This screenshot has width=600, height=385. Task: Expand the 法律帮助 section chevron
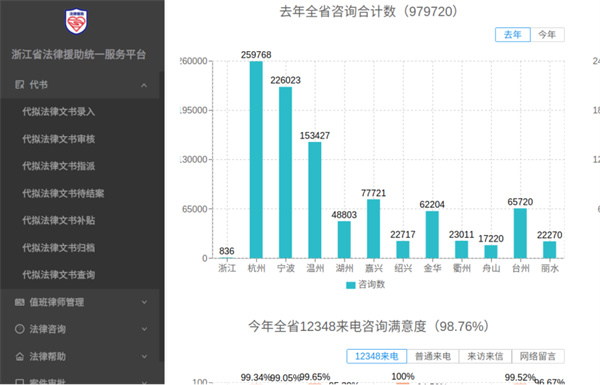tap(144, 357)
